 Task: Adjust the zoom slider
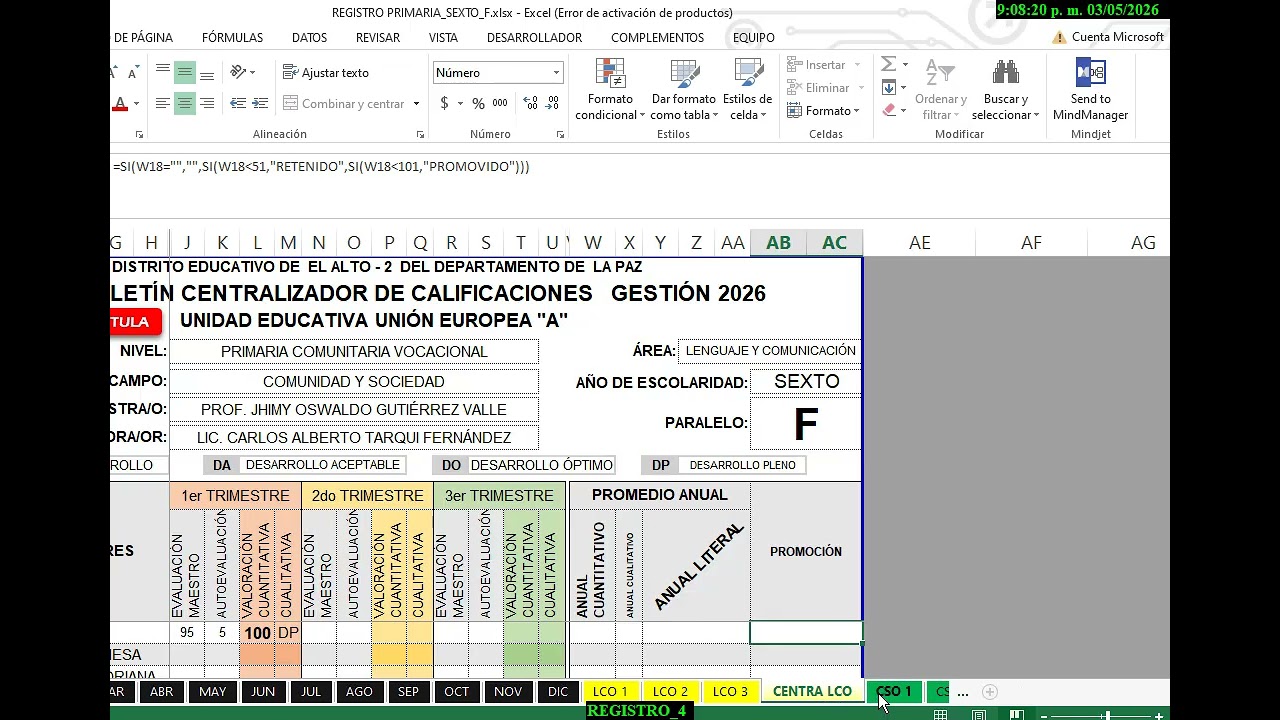[1106, 715]
